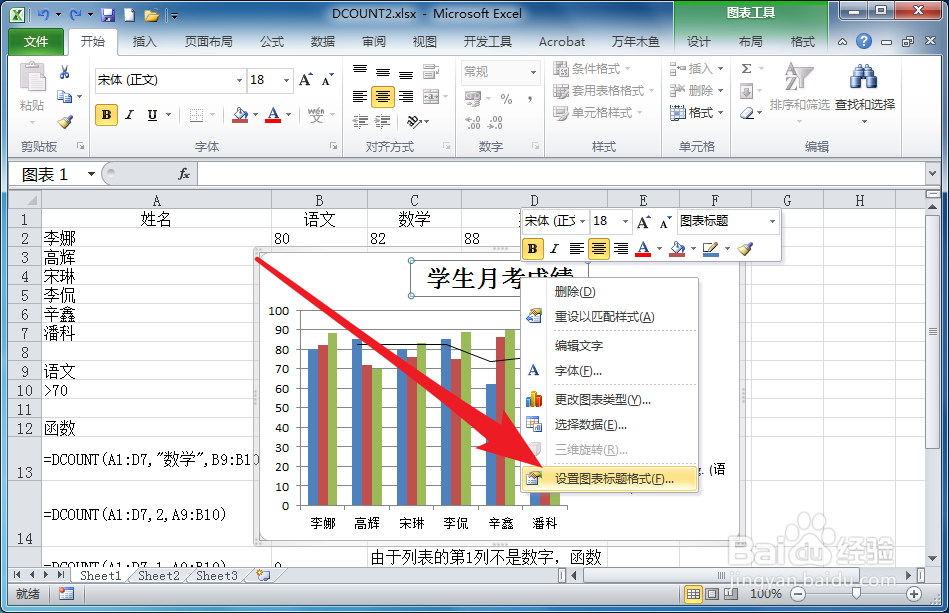Open the 插入 cells dropdown arrow

tap(720, 69)
